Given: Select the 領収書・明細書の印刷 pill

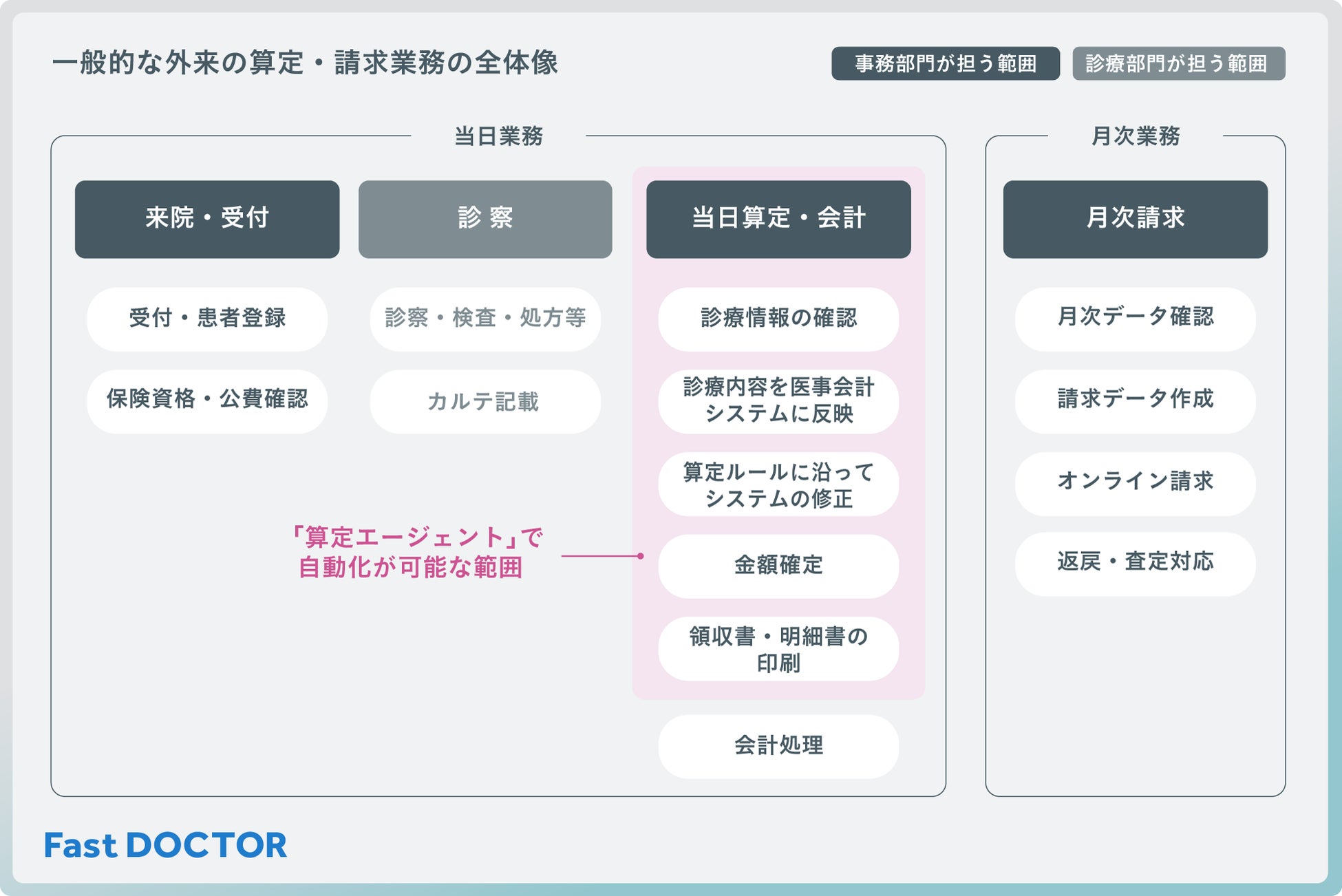Looking at the screenshot, I should coord(778,648).
